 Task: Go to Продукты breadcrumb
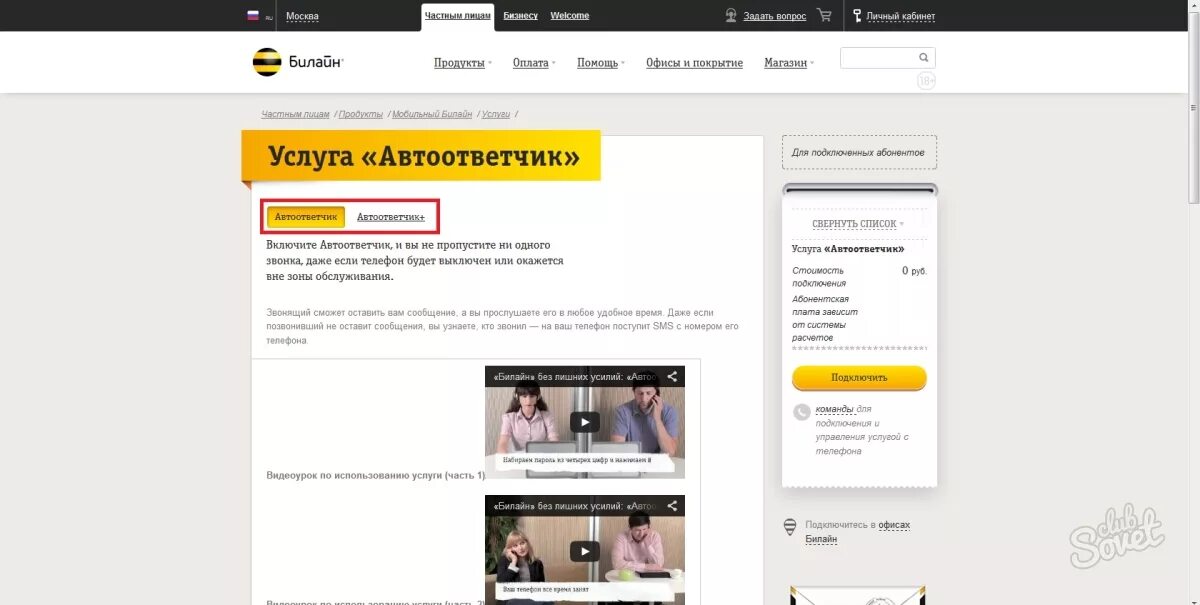pyautogui.click(x=361, y=114)
